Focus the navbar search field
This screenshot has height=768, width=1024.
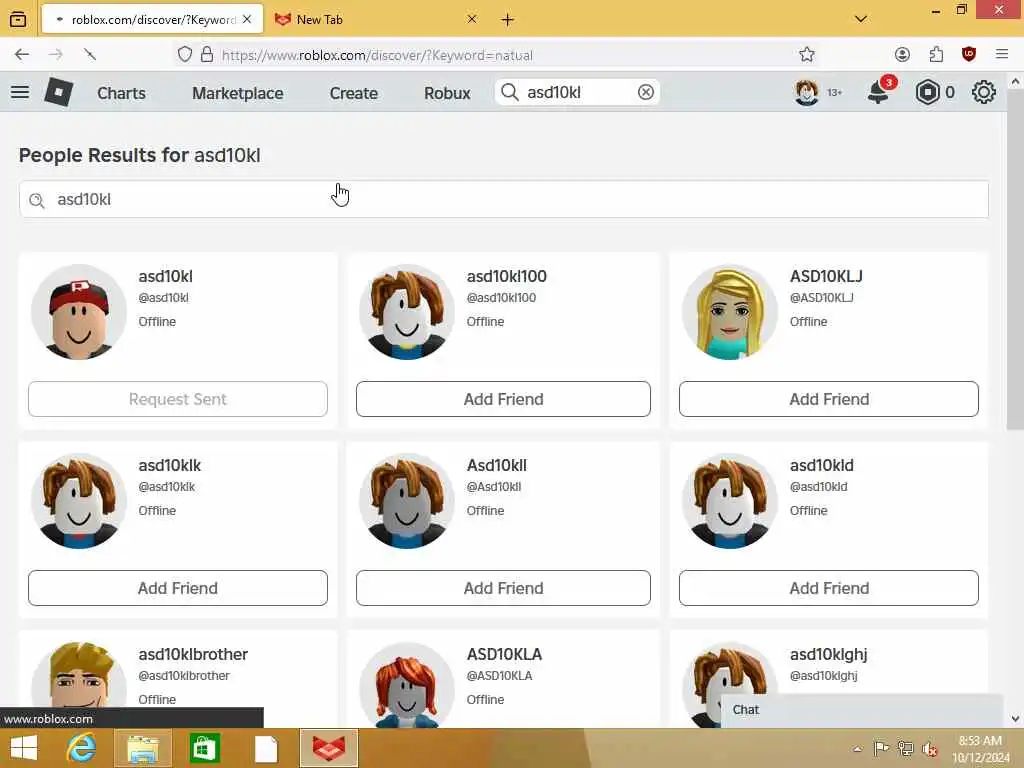[x=578, y=92]
